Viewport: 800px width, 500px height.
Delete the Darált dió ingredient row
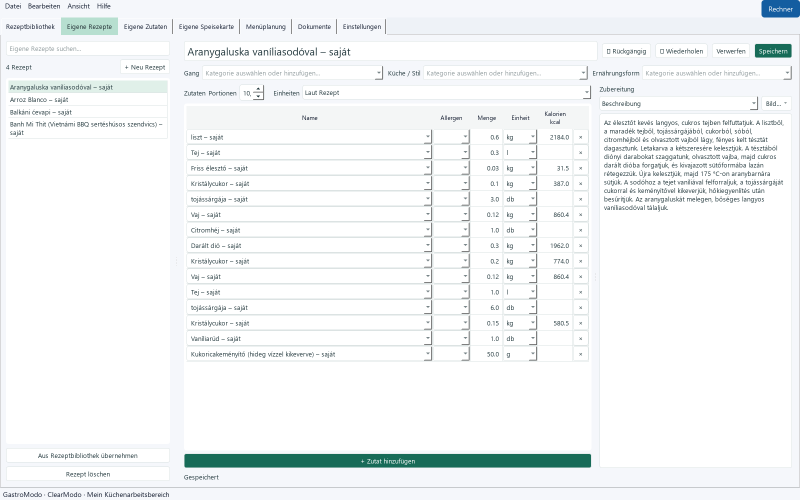click(580, 246)
